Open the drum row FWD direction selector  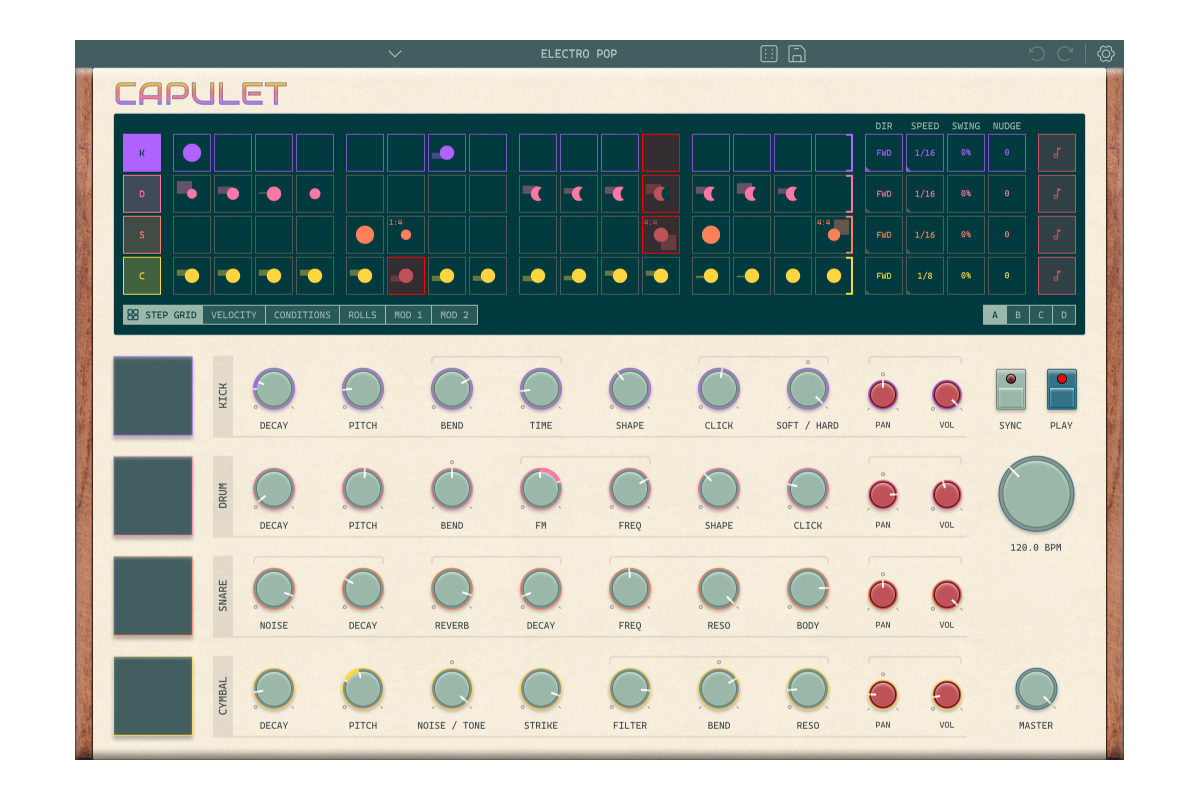click(884, 194)
